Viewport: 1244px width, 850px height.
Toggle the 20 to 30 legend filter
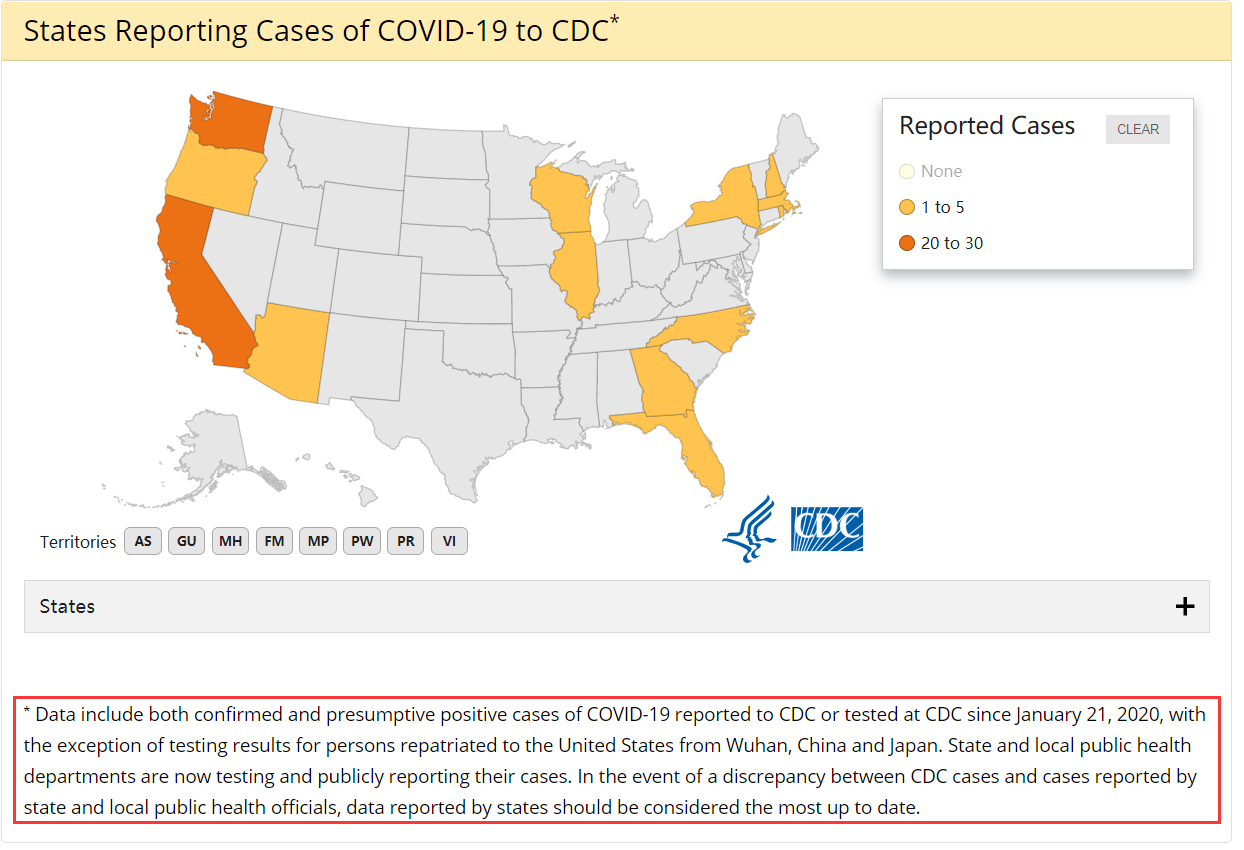click(941, 243)
